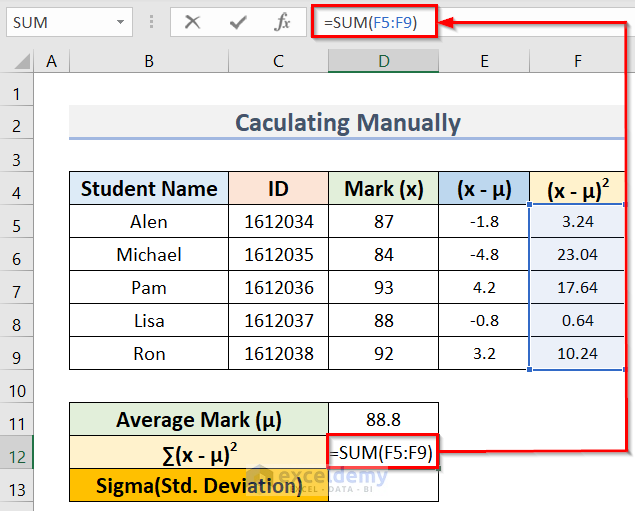Expand the Name Box dropdown arrow

(x=121, y=22)
